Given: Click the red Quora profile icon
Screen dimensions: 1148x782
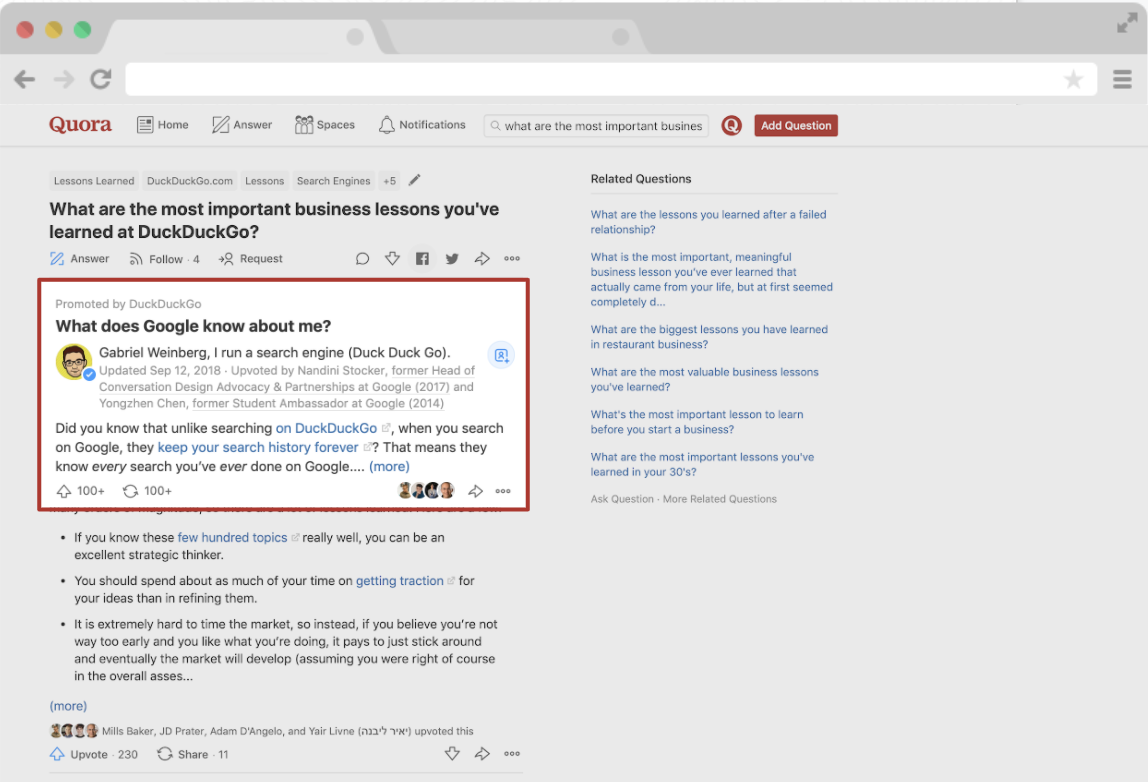Looking at the screenshot, I should pyautogui.click(x=732, y=126).
